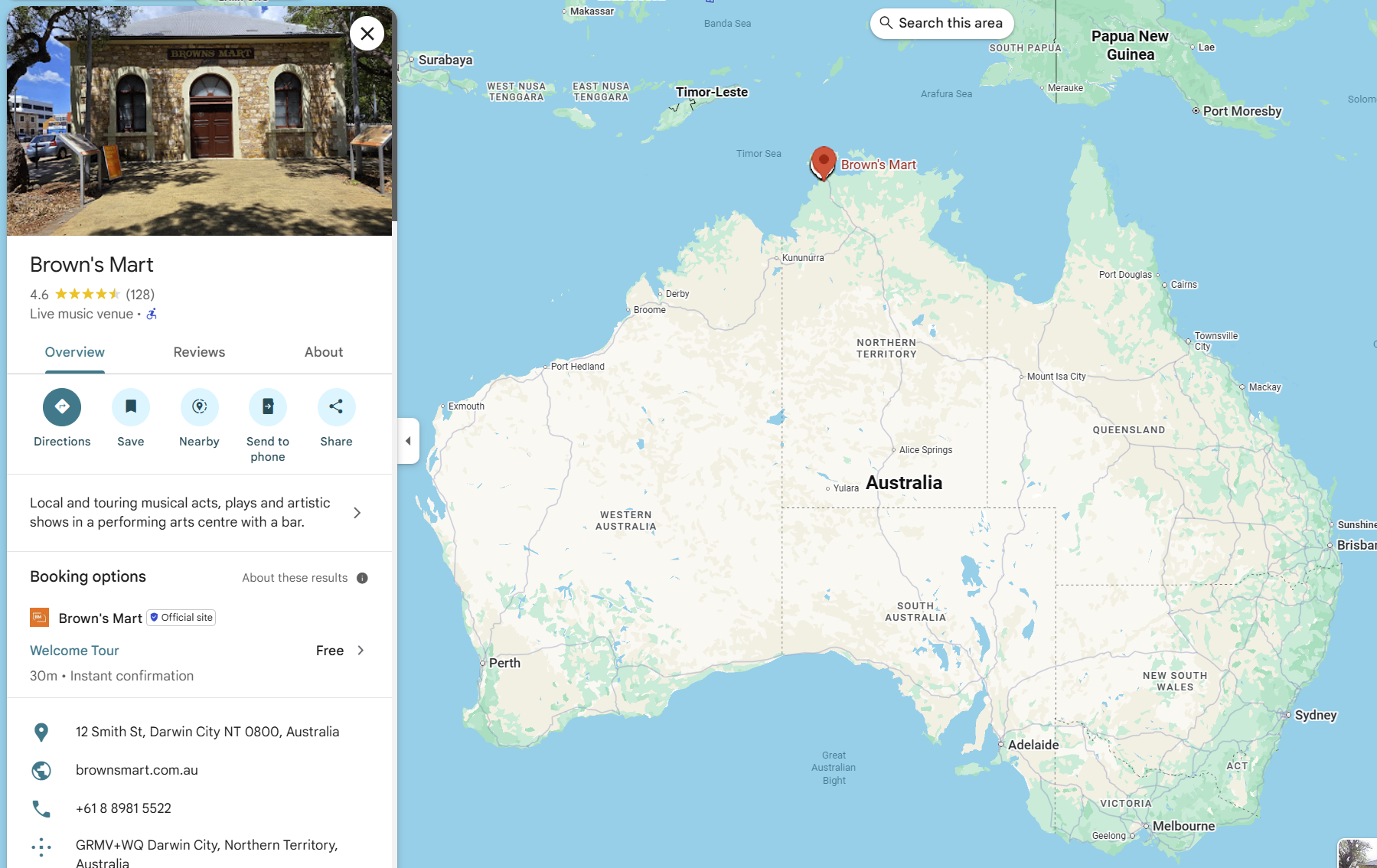Click the Official site shield badge
1377x868 pixels.
181,618
